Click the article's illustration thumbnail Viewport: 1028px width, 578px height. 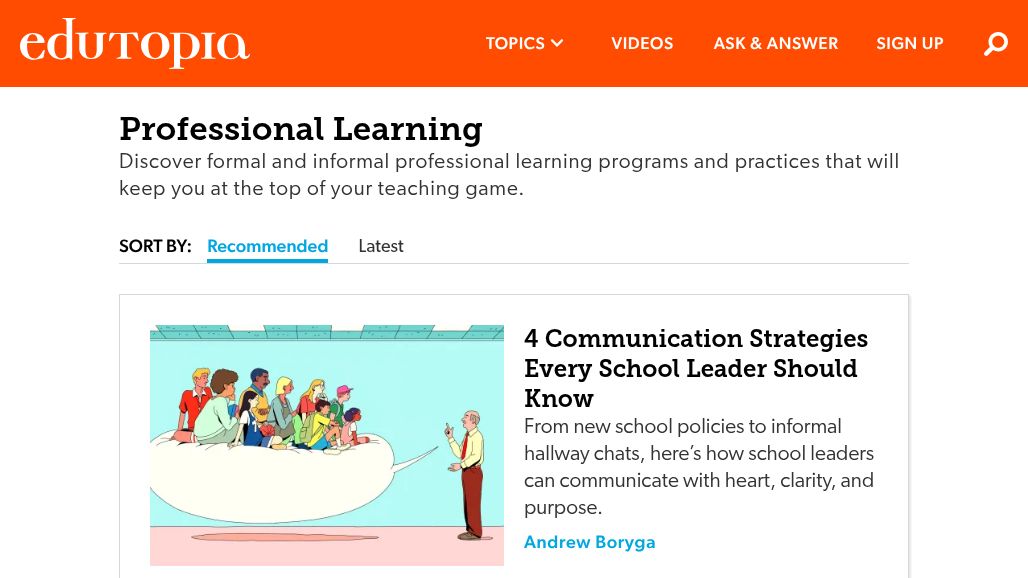tap(327, 445)
